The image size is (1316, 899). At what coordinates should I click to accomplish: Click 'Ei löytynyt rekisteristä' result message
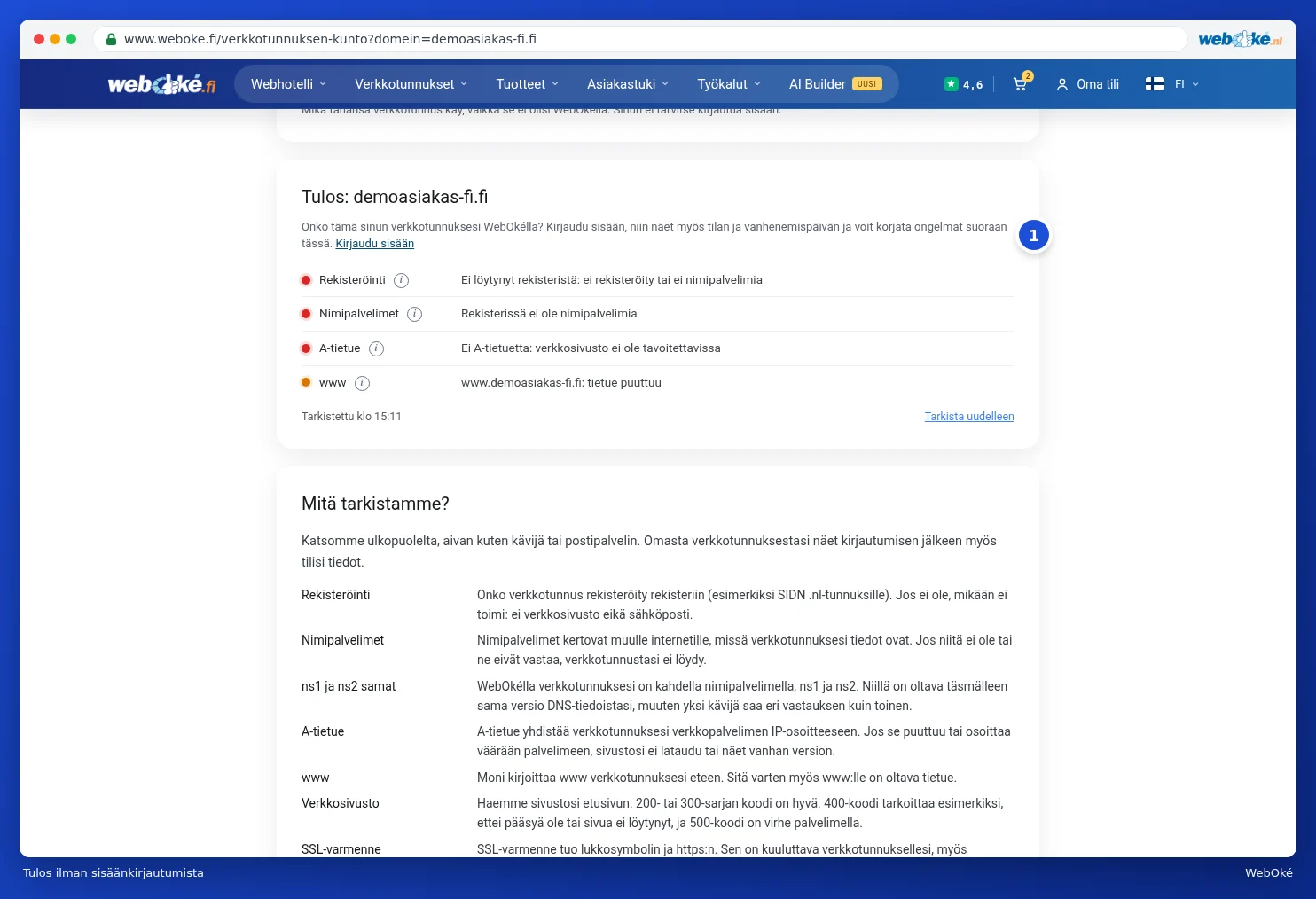click(612, 280)
